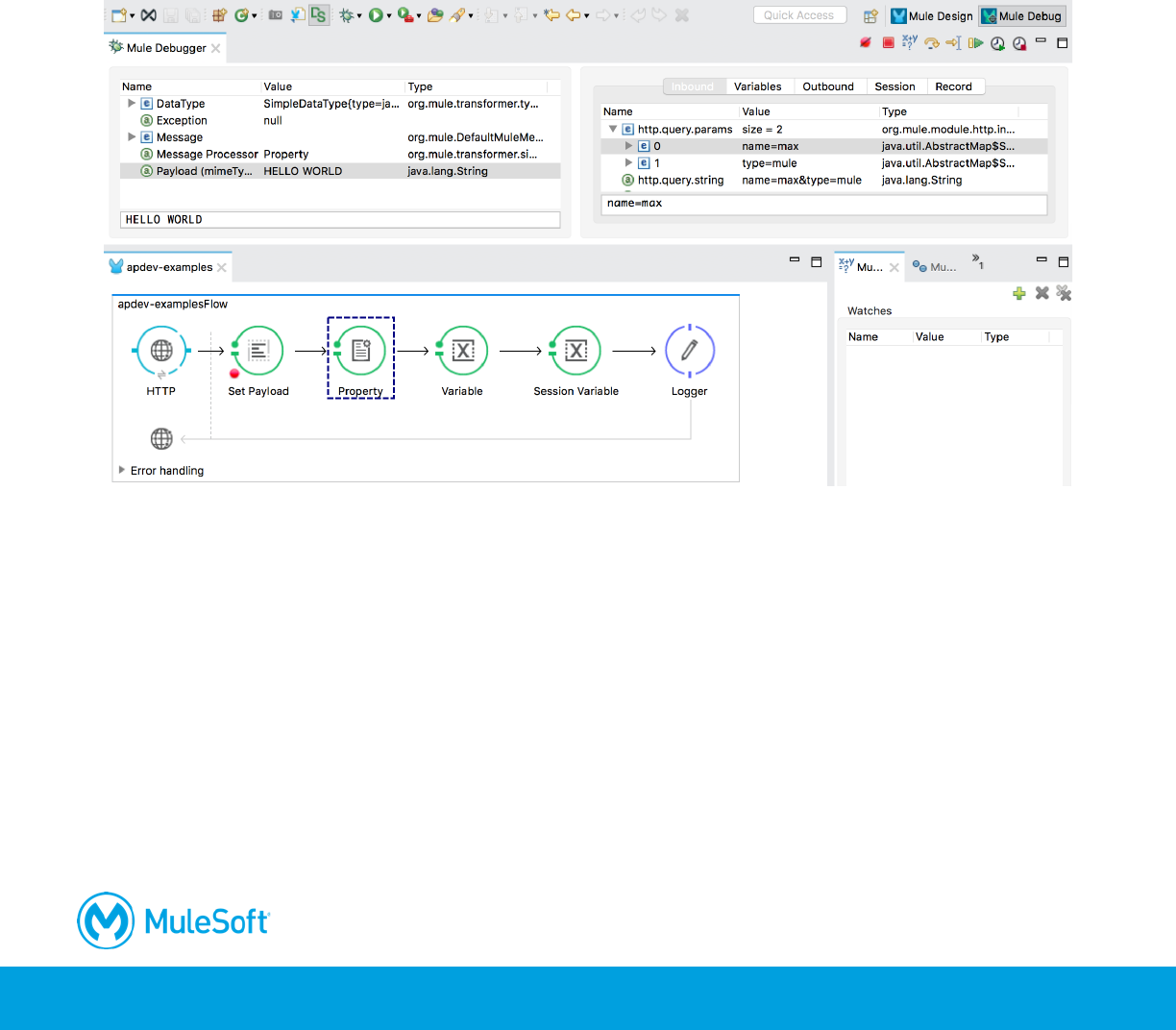Click the red Stop debugging icon
The width and height of the screenshot is (1176, 1030).
pyautogui.click(x=889, y=43)
